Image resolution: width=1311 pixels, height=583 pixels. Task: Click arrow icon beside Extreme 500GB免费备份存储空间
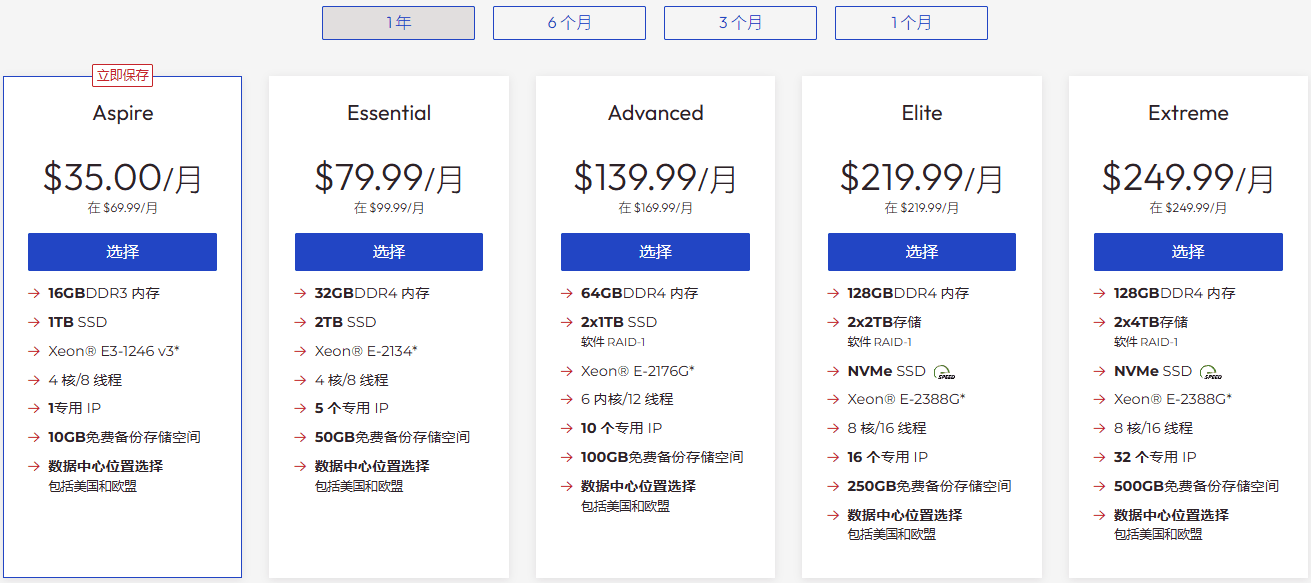tap(1100, 486)
